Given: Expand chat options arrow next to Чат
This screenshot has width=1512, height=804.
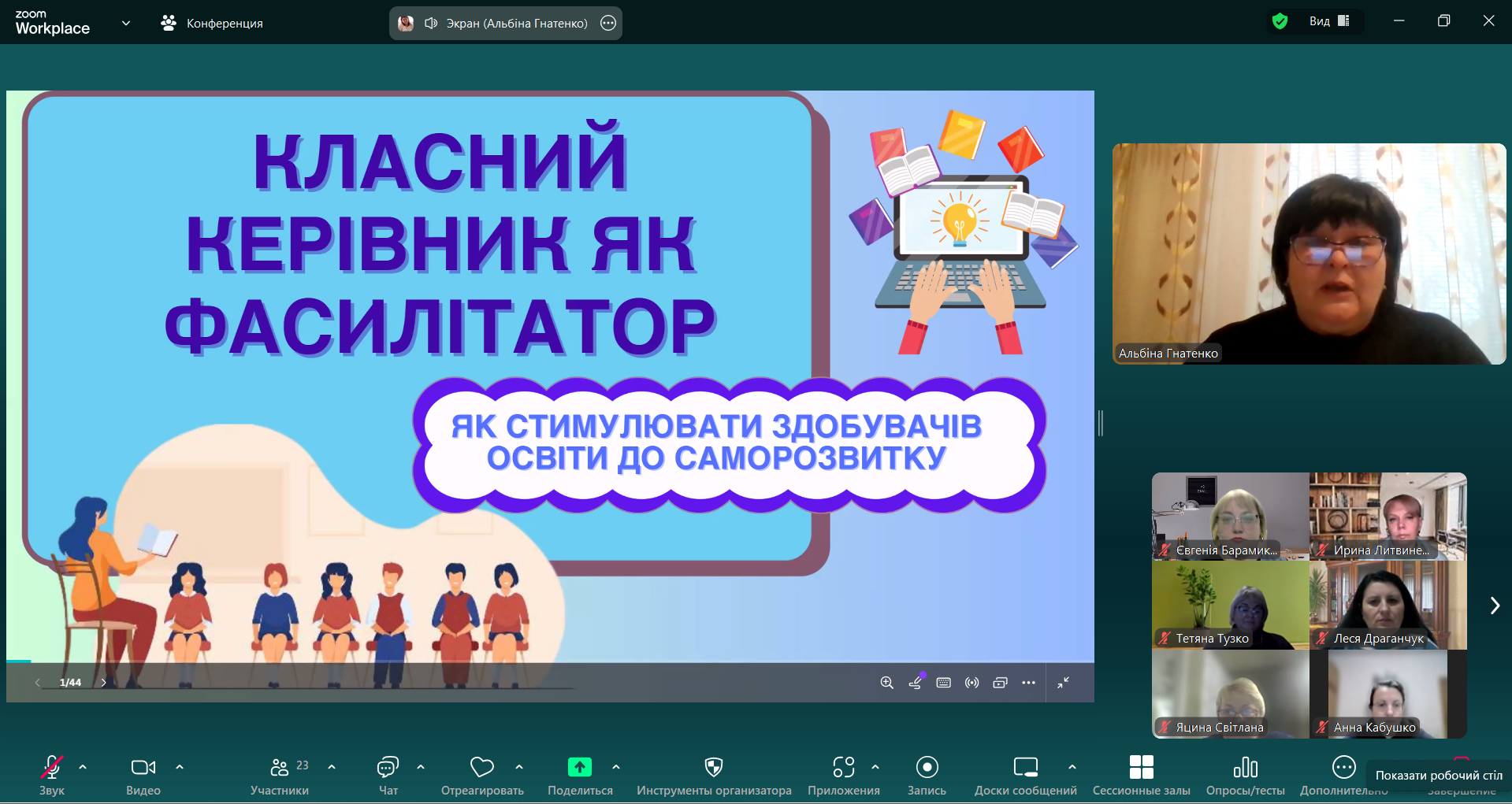Looking at the screenshot, I should tap(421, 766).
